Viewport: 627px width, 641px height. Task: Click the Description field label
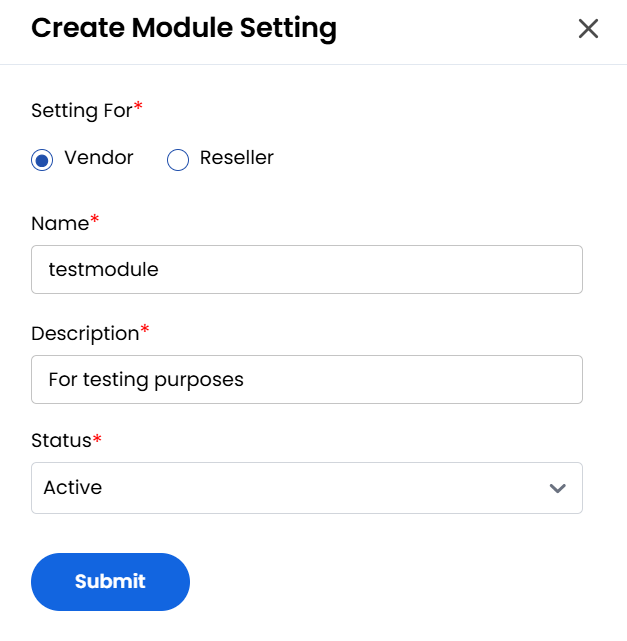85,334
